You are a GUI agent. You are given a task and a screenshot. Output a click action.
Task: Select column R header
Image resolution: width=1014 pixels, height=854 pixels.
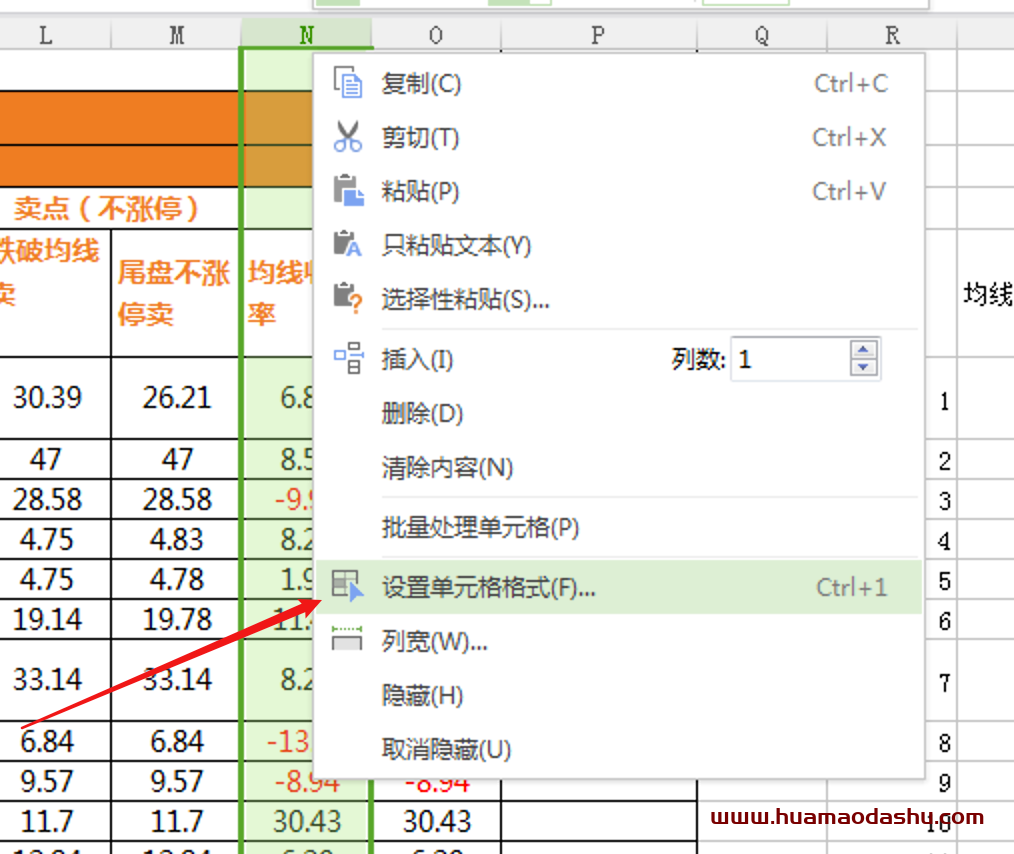pos(892,34)
